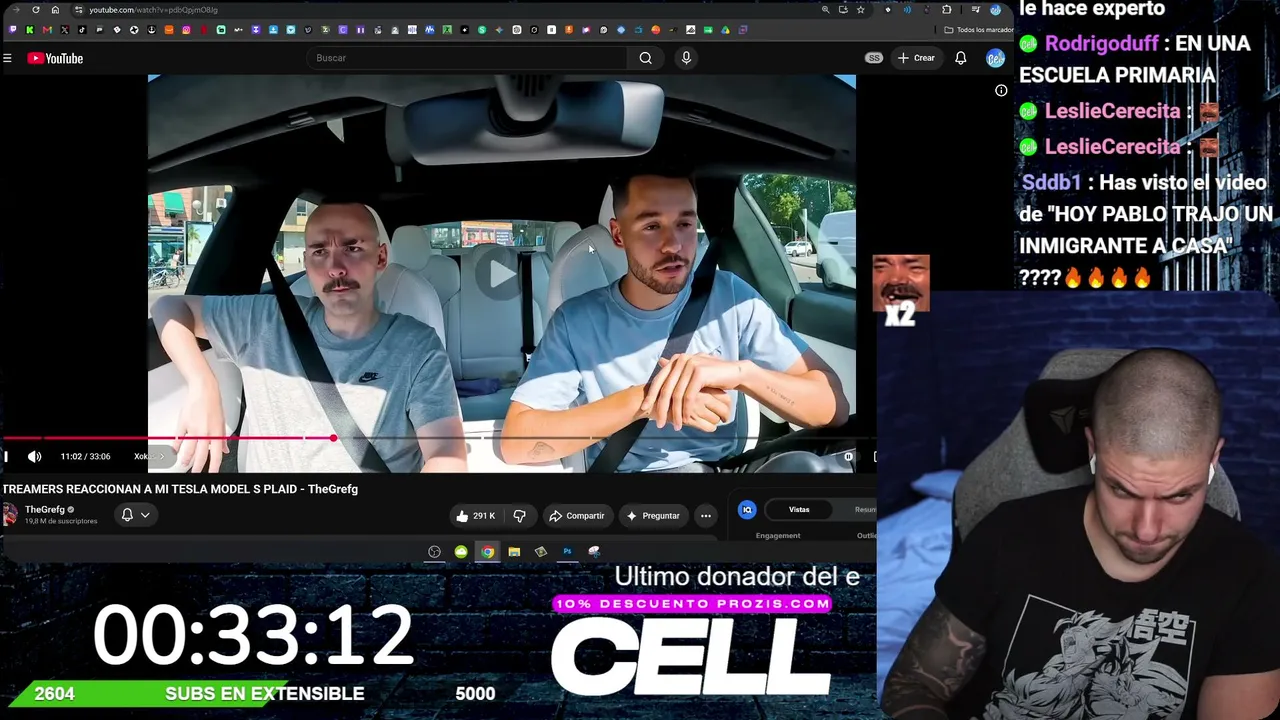
Task: Open File Explorer from the taskbar
Action: click(514, 552)
